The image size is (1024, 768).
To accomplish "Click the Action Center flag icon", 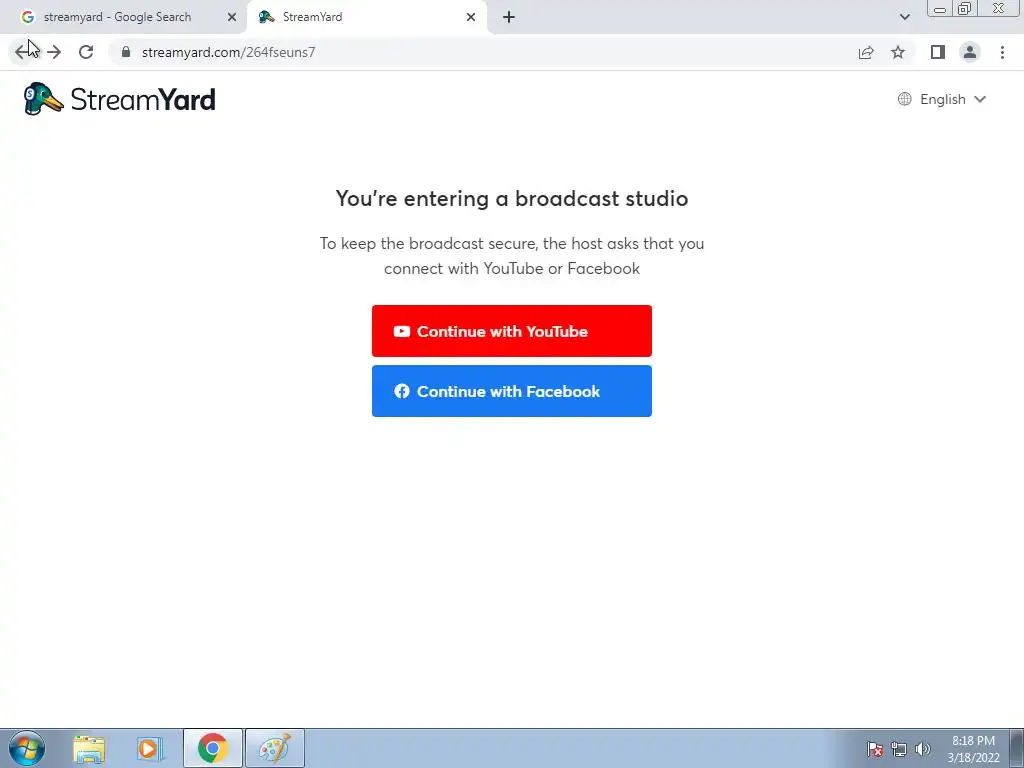I will 875,749.
